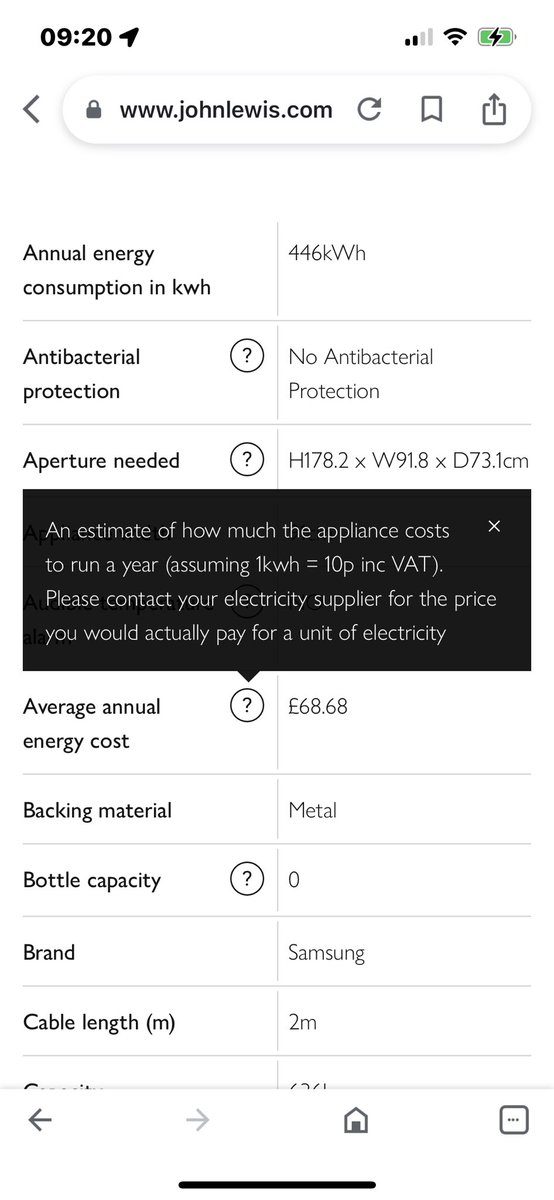This screenshot has height=1200, width=554.
Task: Tap the Samsung brand value
Action: [326, 953]
